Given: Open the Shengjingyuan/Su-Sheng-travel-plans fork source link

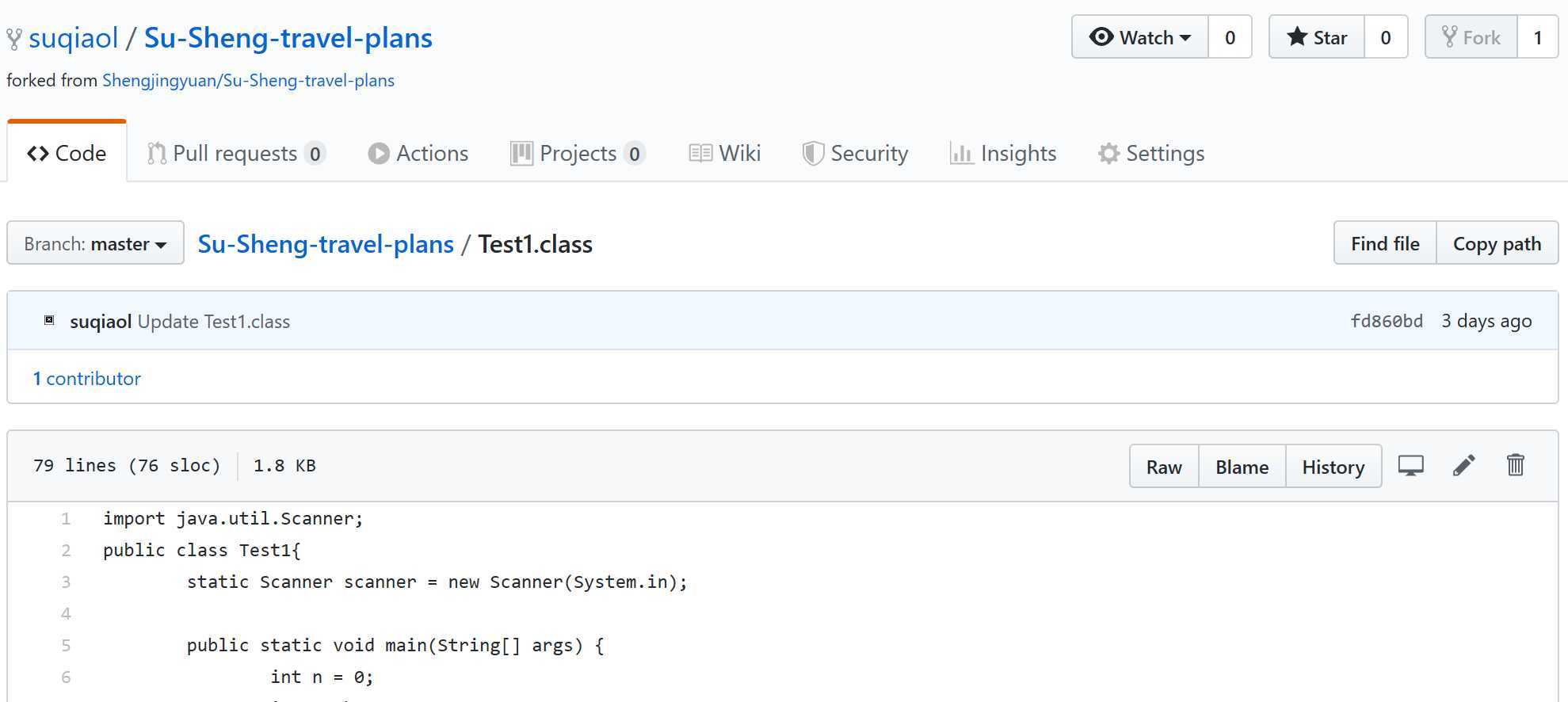Looking at the screenshot, I should 248,81.
